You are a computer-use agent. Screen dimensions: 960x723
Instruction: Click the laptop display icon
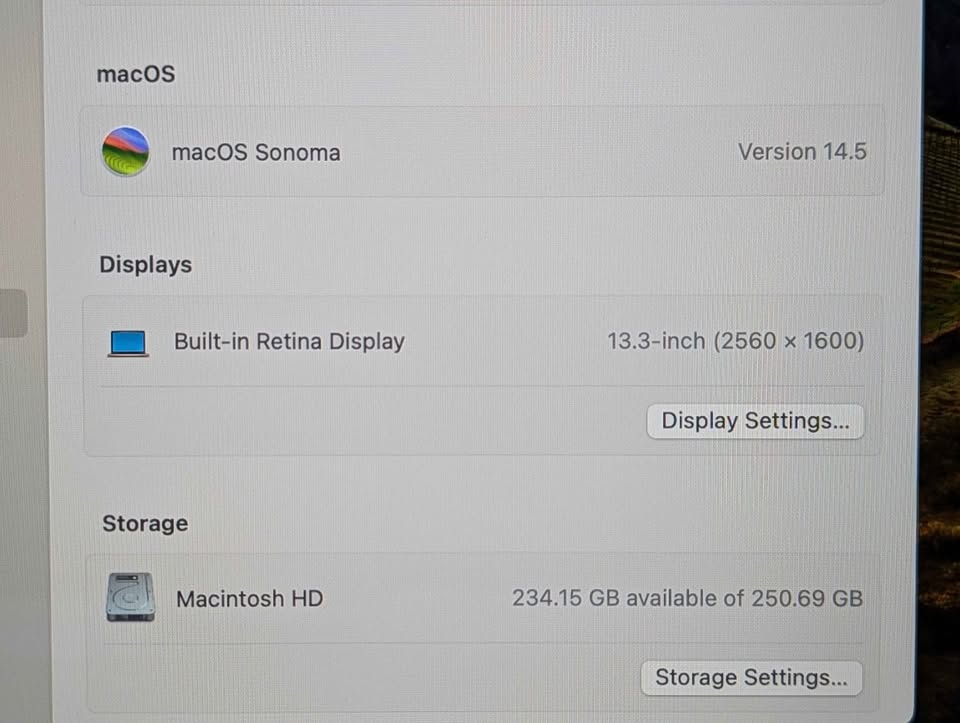pyautogui.click(x=128, y=344)
